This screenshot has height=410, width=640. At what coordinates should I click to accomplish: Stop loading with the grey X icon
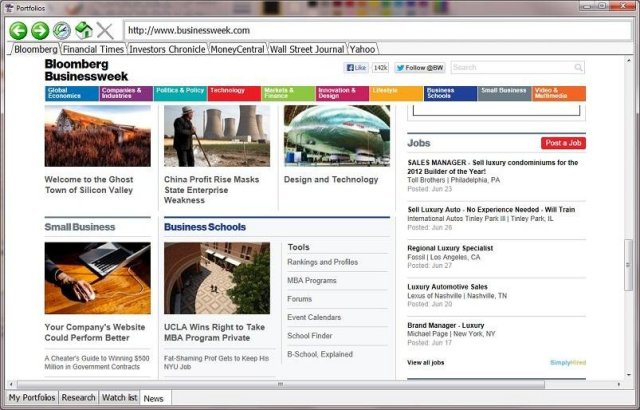[105, 31]
